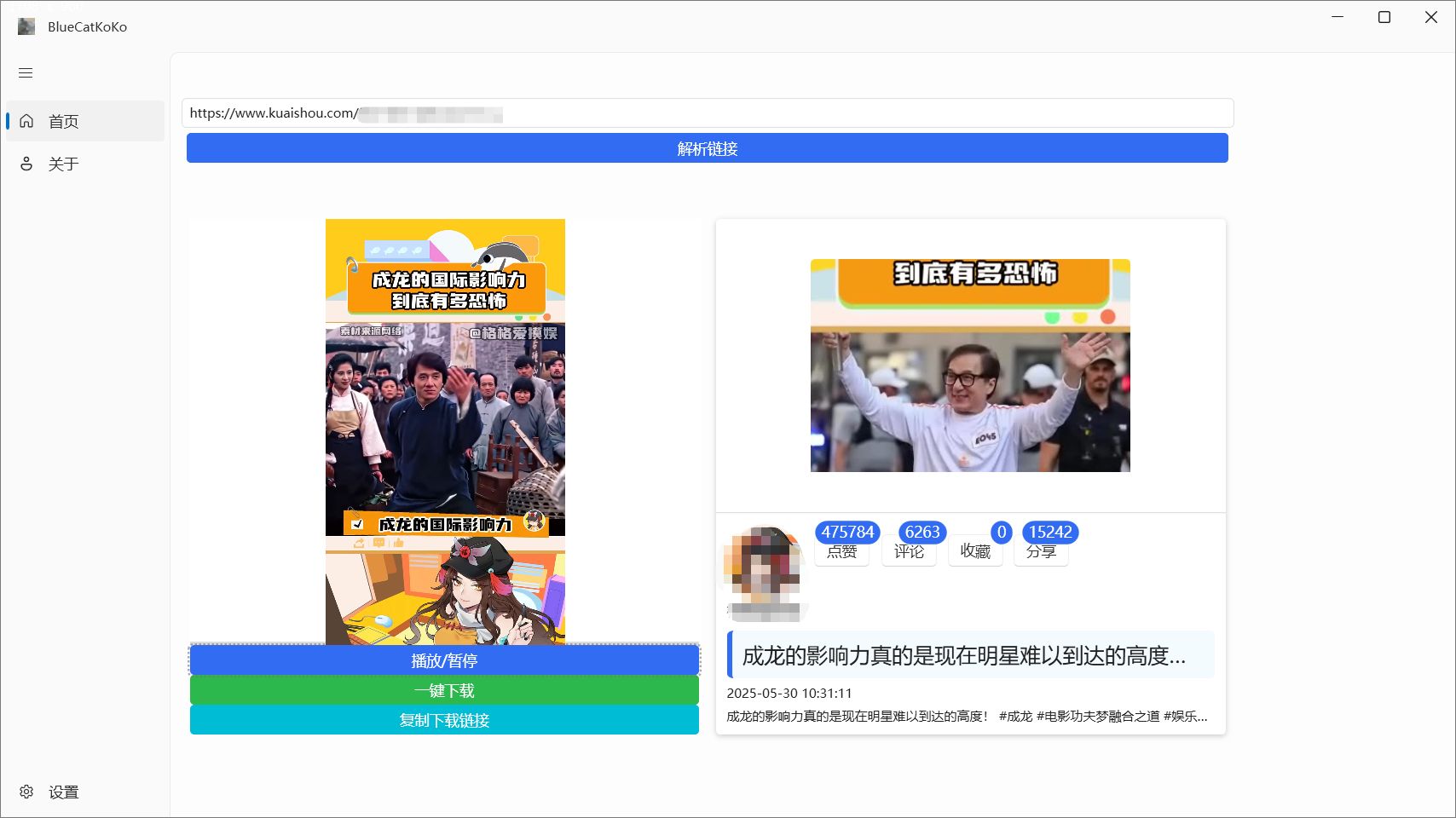Screen dimensions: 1456x818
Task: Close the BlueCatKoKo window
Action: tap(1431, 17)
